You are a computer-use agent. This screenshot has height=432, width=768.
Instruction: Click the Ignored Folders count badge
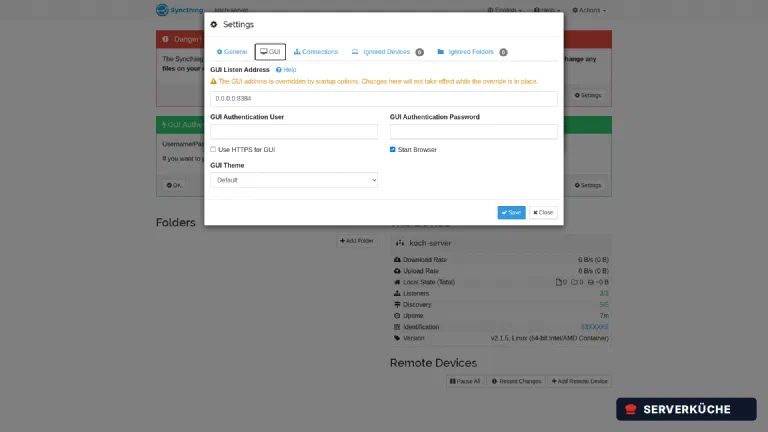tap(503, 52)
